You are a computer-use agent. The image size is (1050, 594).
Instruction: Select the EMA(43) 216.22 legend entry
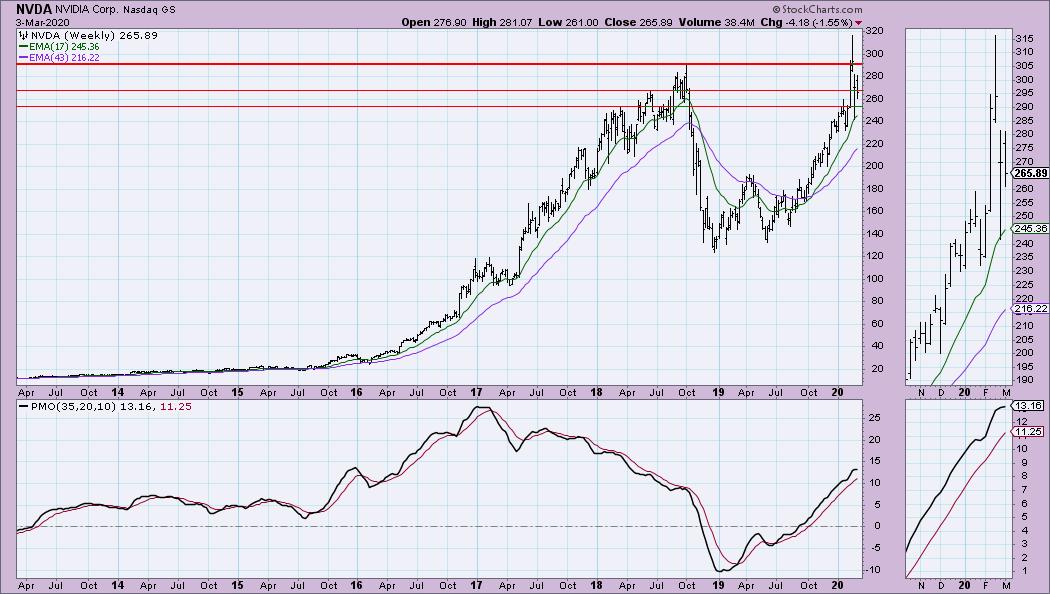point(60,58)
